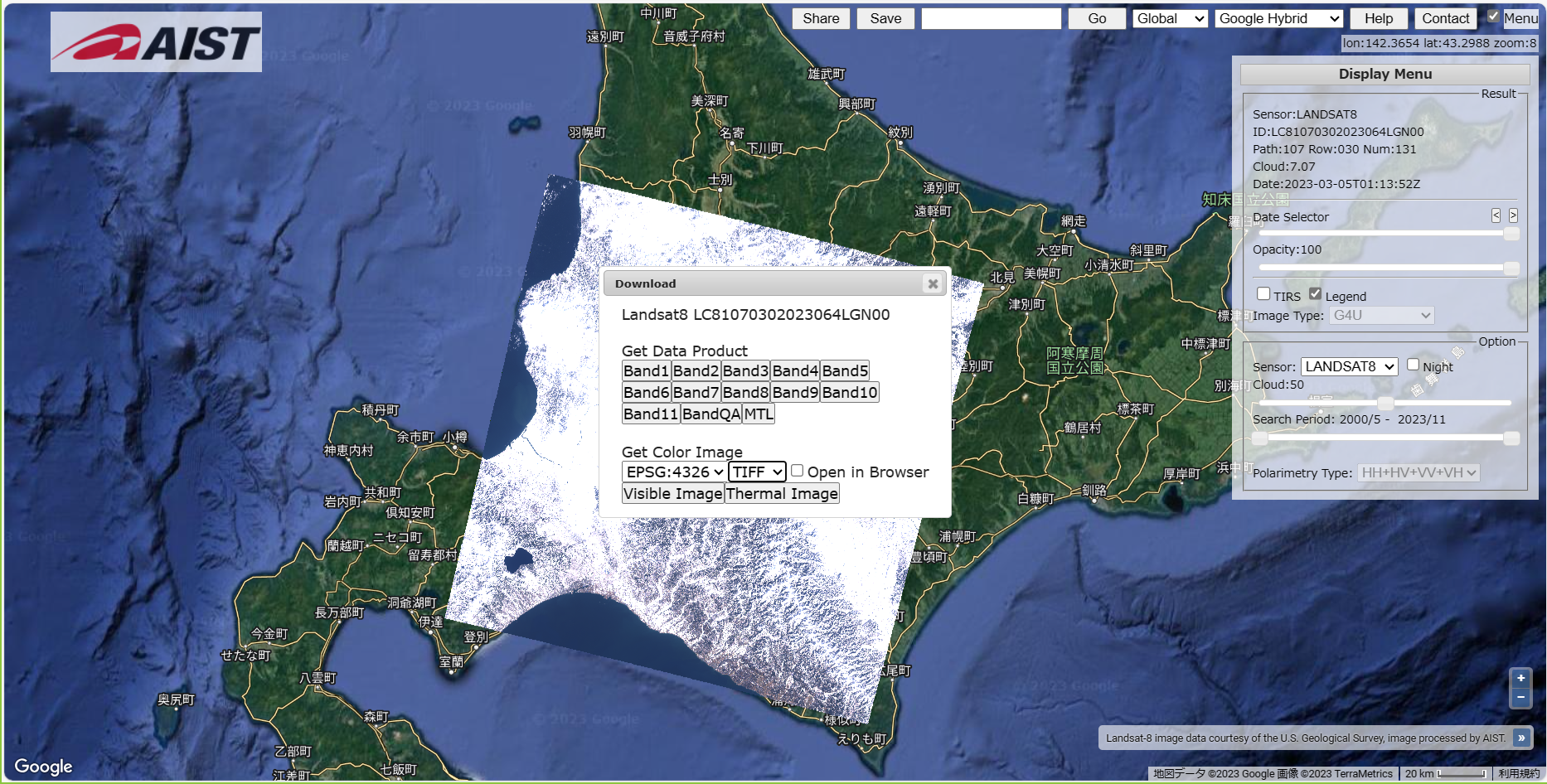Expand the attribution arrow button

click(1521, 738)
